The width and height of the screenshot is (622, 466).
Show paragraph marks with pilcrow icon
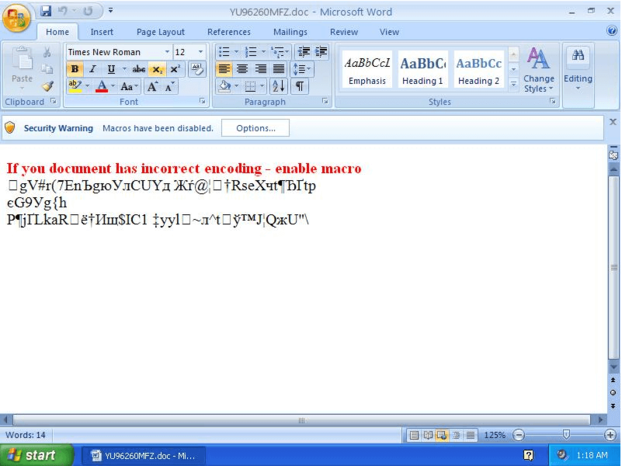[300, 87]
